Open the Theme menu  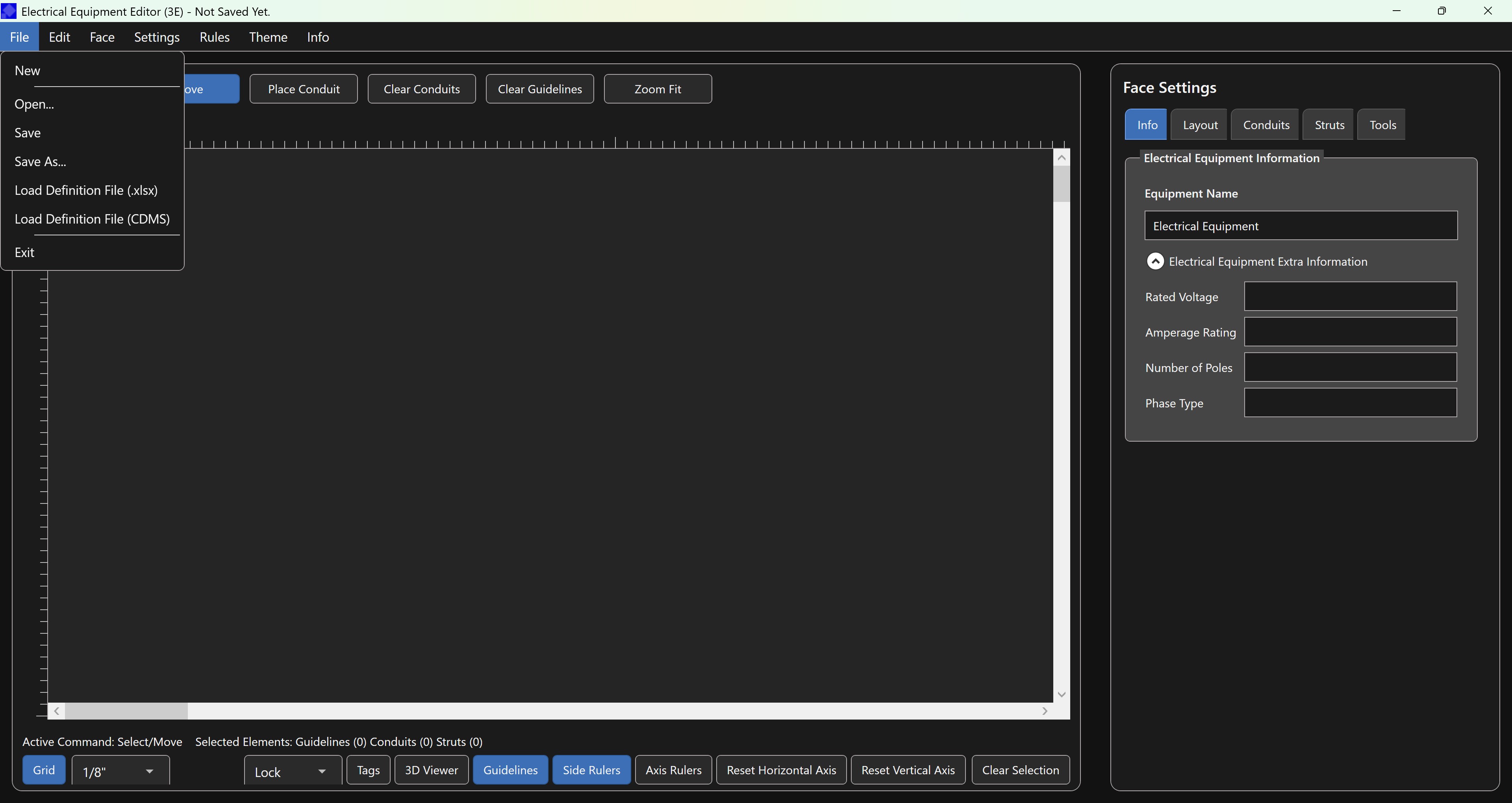click(x=268, y=36)
